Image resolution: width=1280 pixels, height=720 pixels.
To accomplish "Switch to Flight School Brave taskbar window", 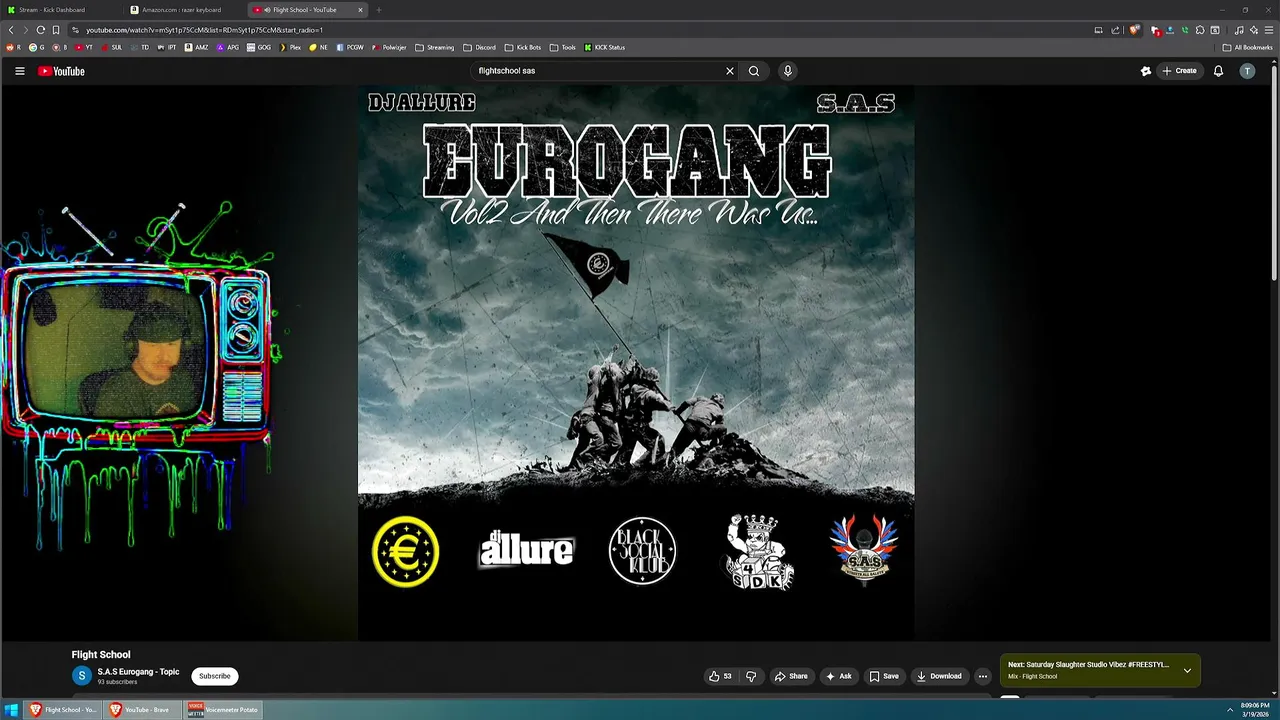I will (63, 710).
